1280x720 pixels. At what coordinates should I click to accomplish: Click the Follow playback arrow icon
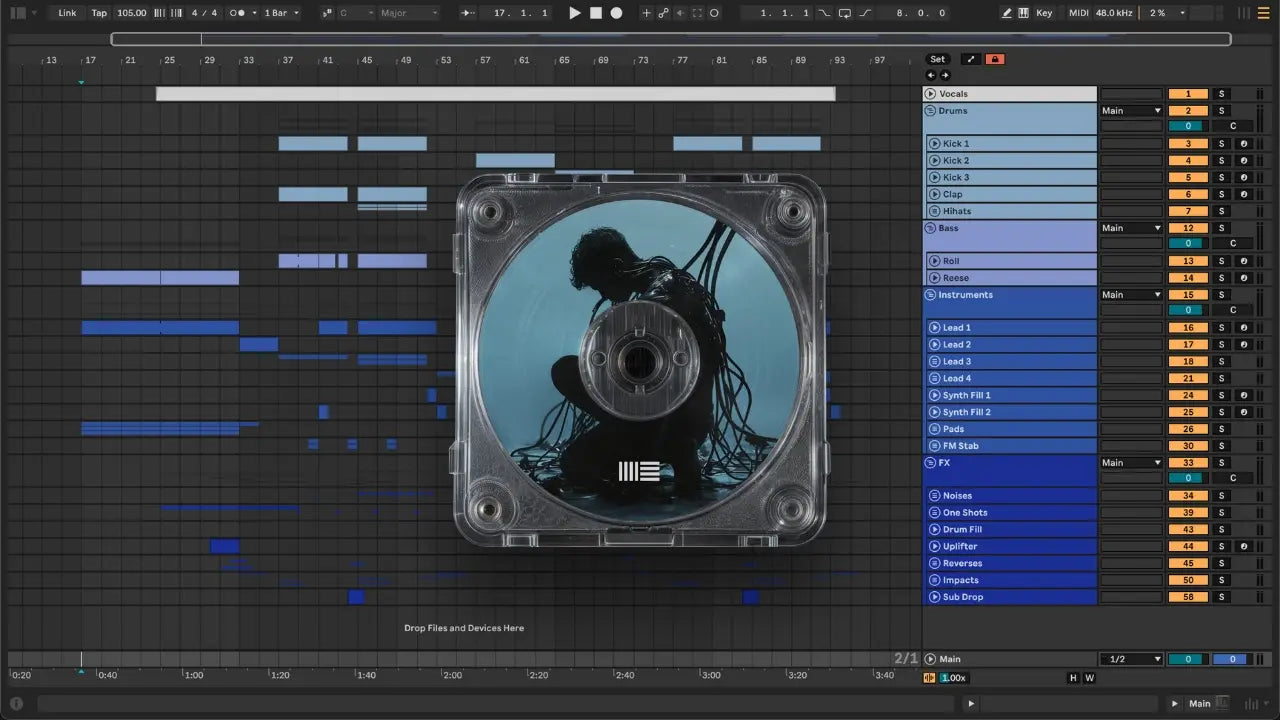(x=468, y=13)
